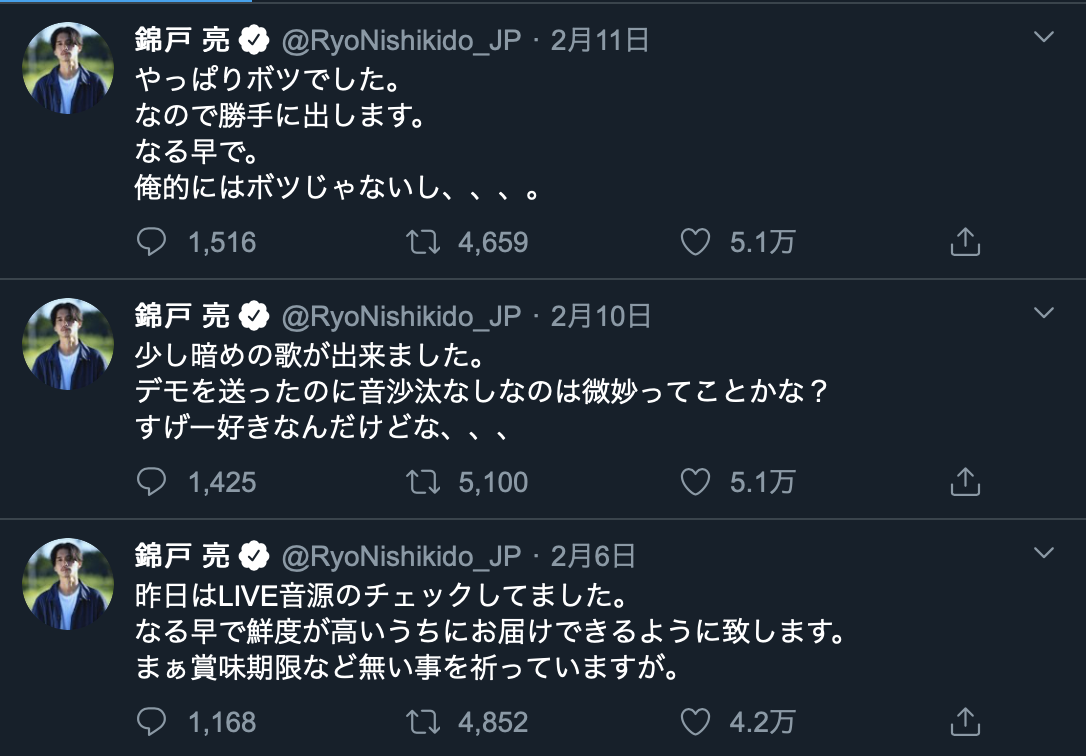Screen dimensions: 1086x756
Task: Open profile picture on the top tweet
Action: [68, 68]
